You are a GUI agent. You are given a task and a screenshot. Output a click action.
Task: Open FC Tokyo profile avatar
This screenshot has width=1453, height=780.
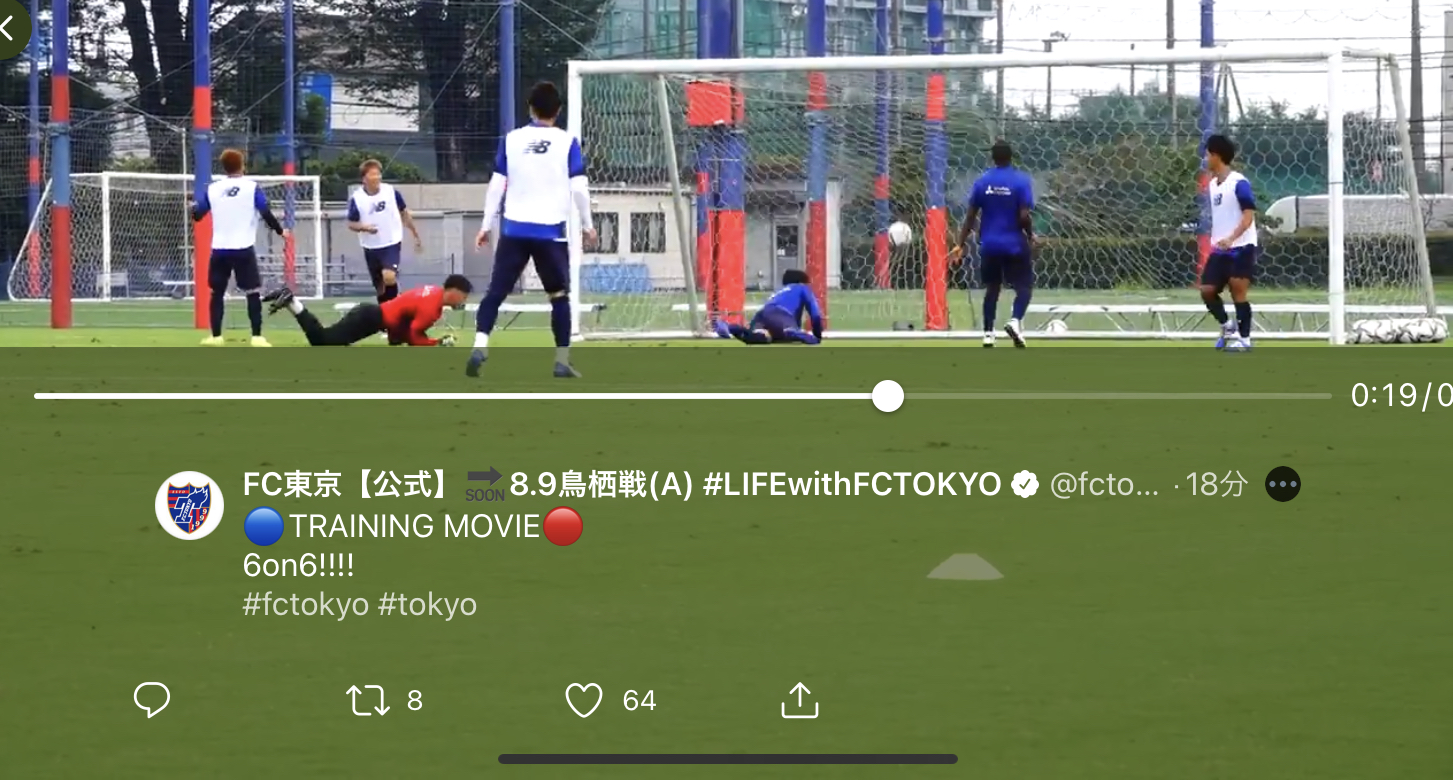[189, 505]
